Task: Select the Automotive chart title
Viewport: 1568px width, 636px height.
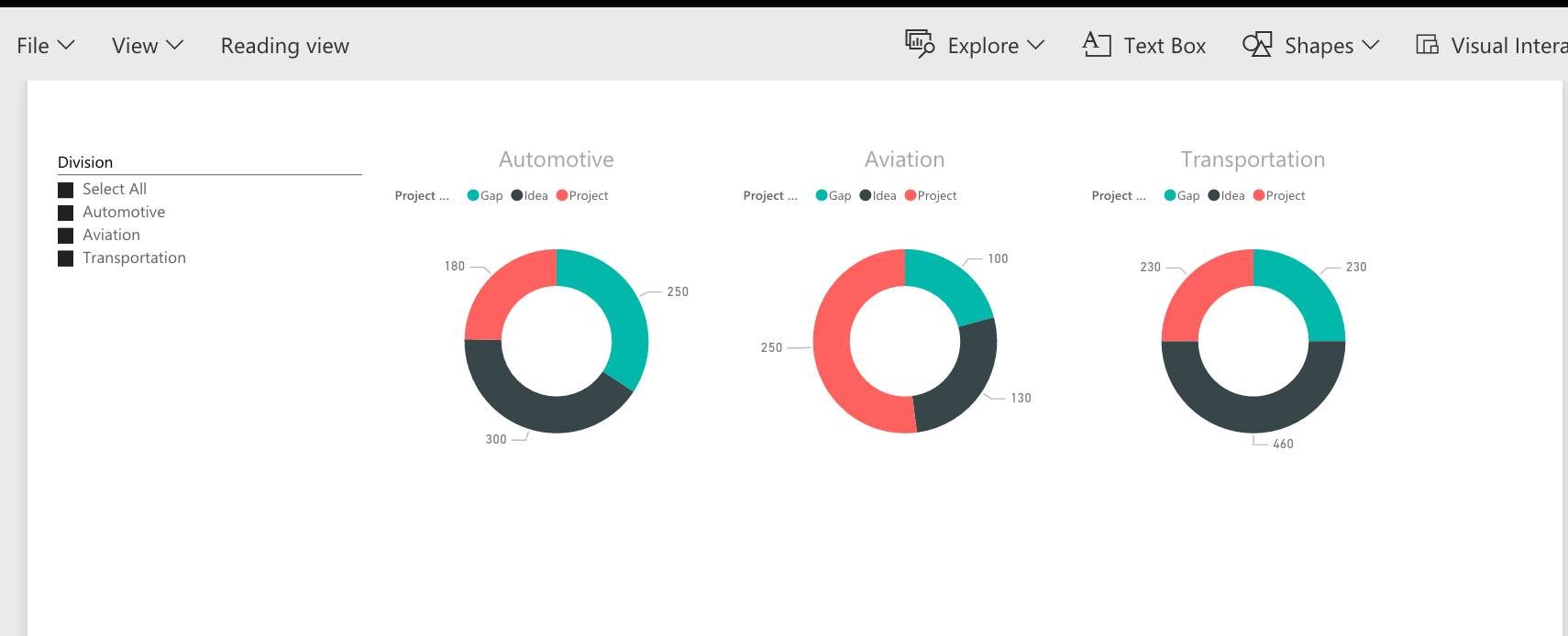Action: tap(557, 159)
